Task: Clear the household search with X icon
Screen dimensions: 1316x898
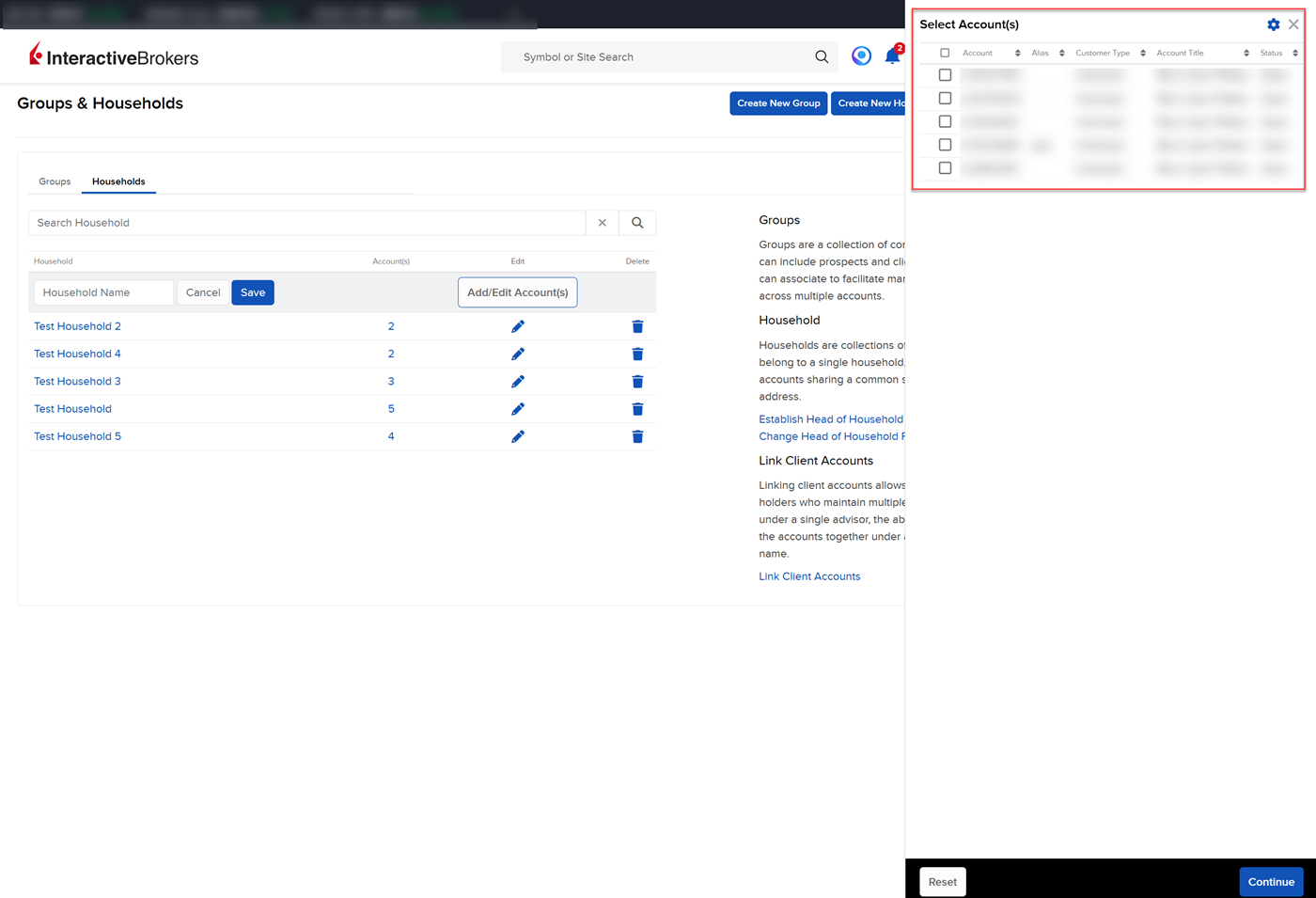Action: [603, 223]
